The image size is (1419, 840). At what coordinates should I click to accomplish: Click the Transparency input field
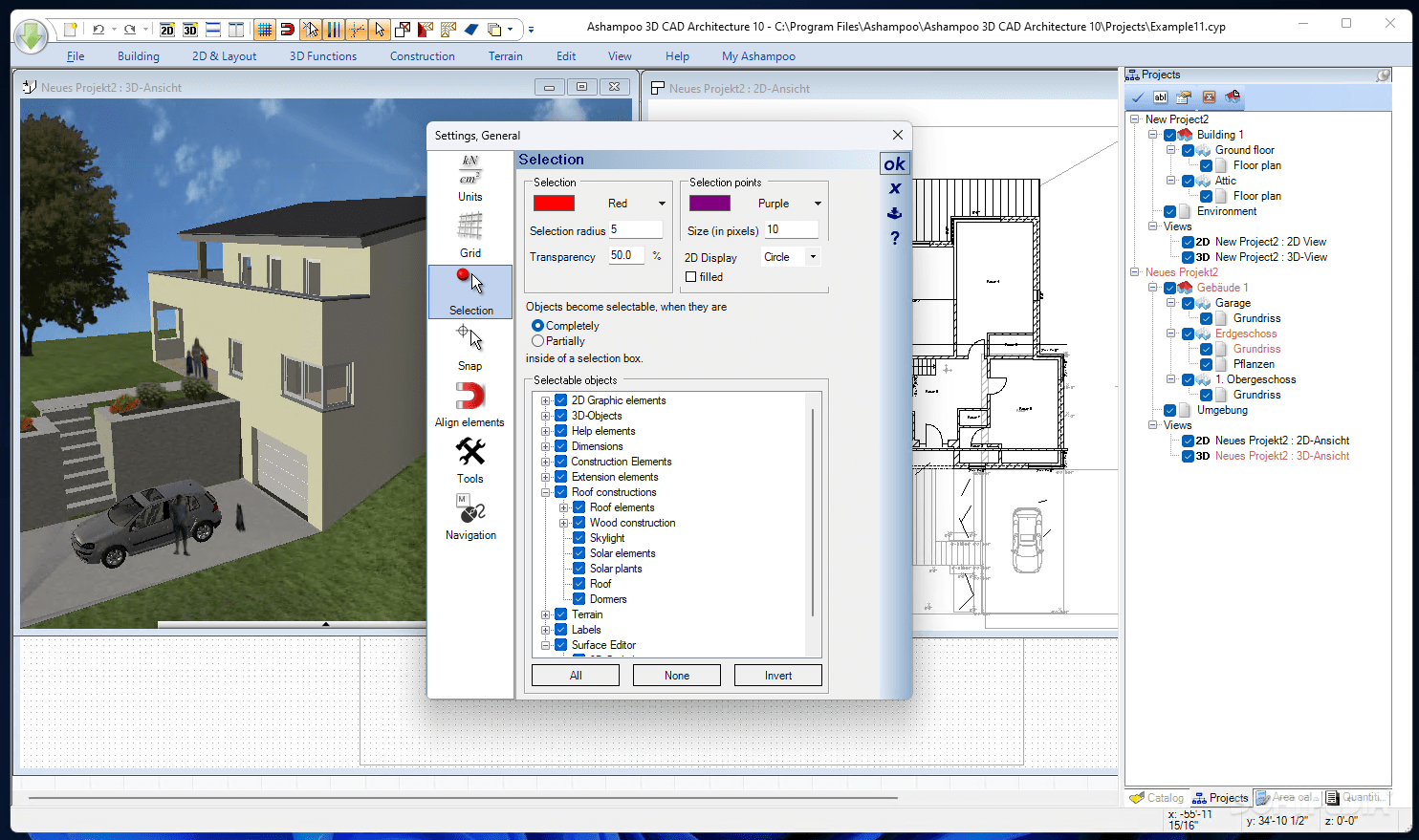pos(626,256)
